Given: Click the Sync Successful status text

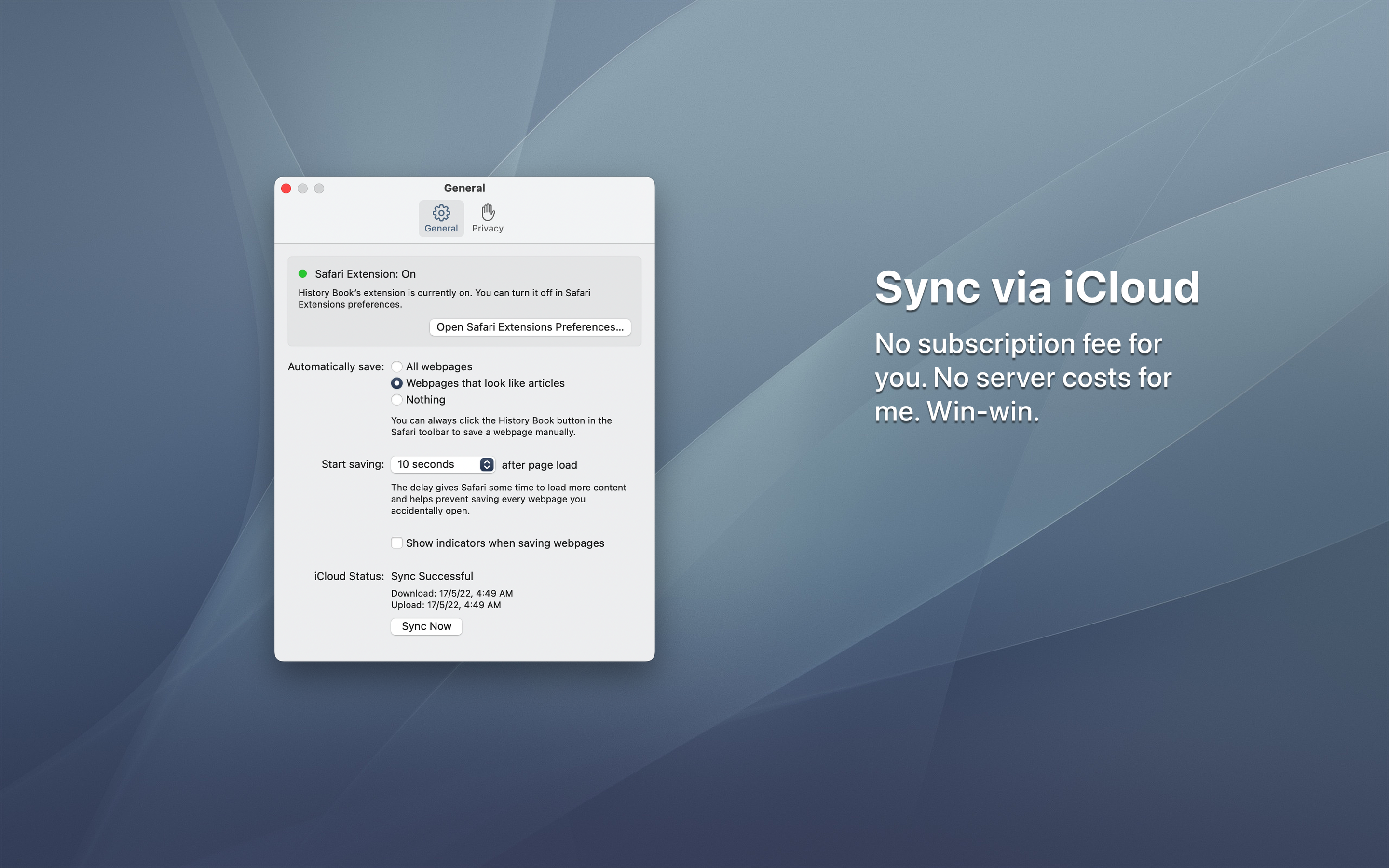Looking at the screenshot, I should (x=432, y=576).
